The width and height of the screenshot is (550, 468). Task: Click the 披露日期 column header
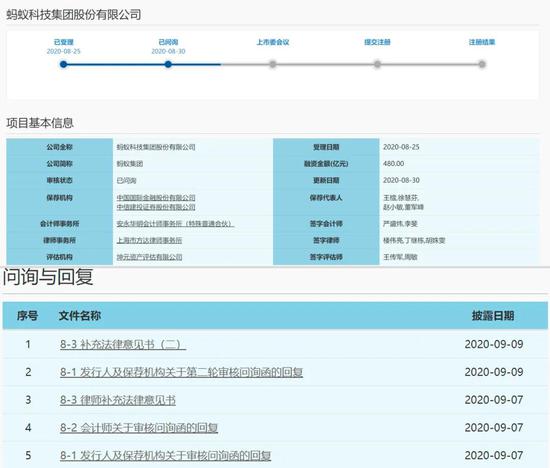pyautogui.click(x=493, y=316)
